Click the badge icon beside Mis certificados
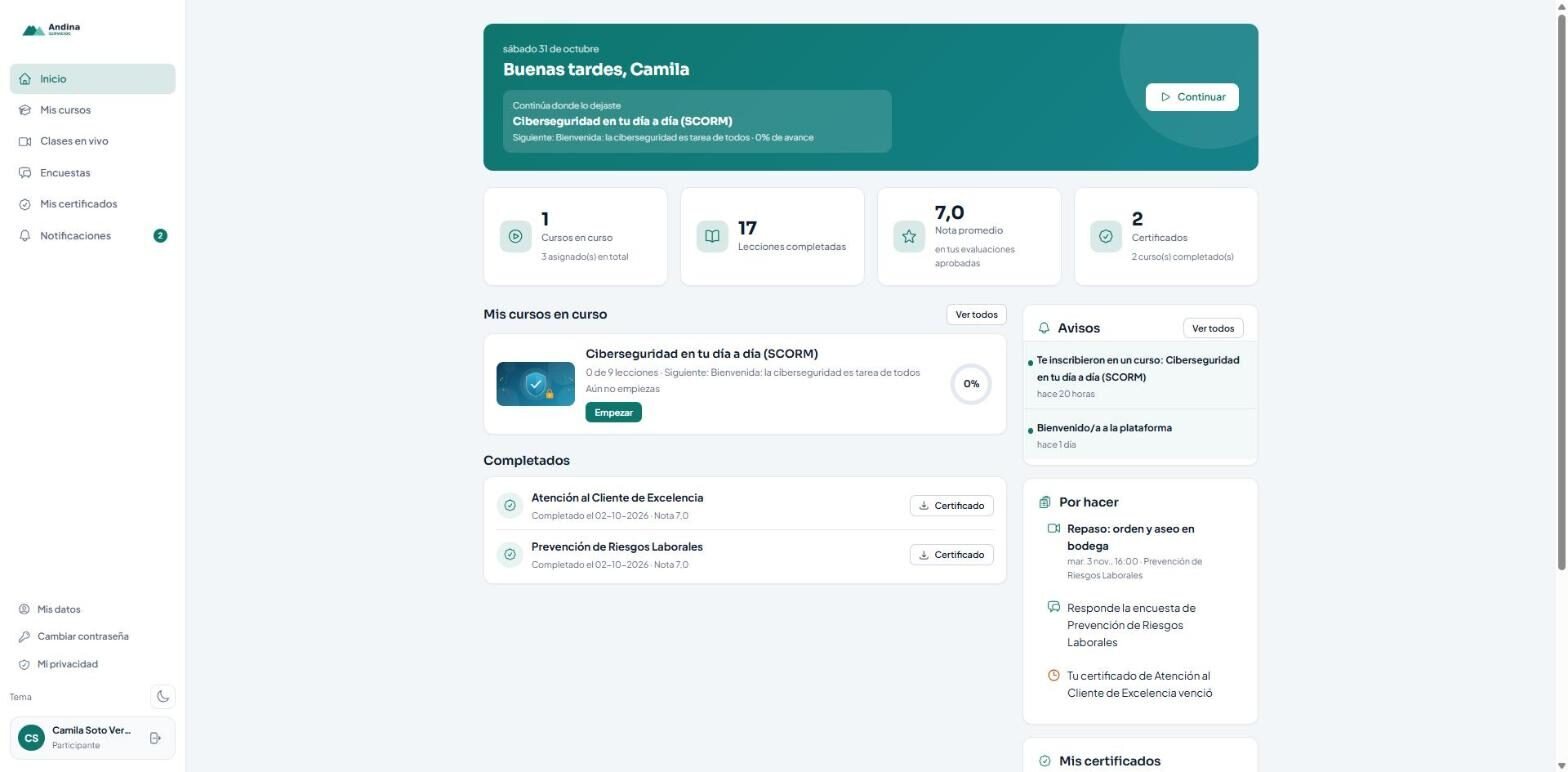The image size is (1568, 772). click(25, 204)
